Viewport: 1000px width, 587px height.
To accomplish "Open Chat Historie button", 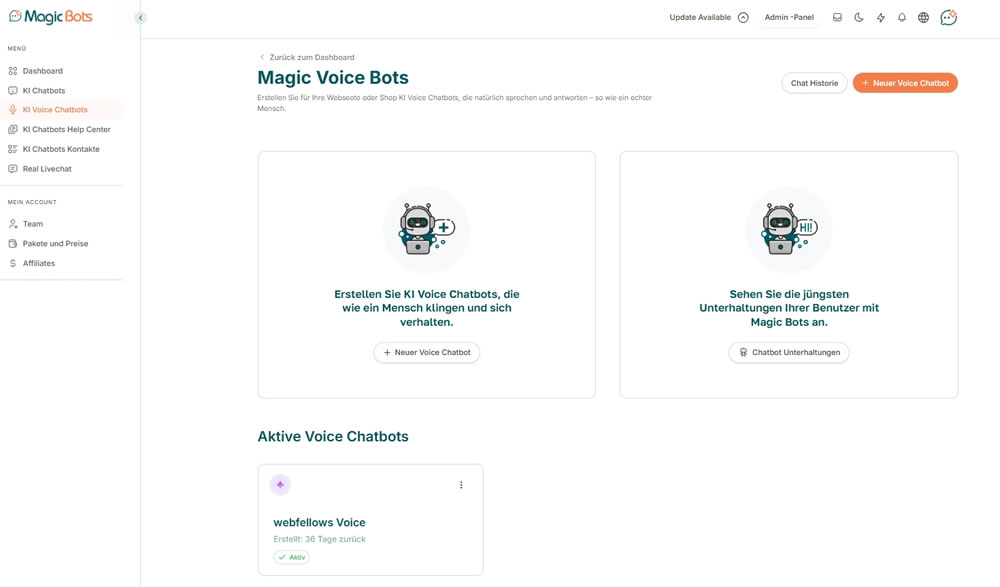I will 814,83.
